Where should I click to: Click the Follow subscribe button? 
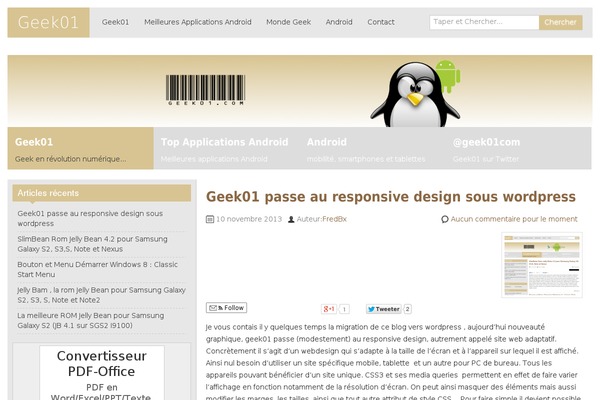pyautogui.click(x=227, y=308)
